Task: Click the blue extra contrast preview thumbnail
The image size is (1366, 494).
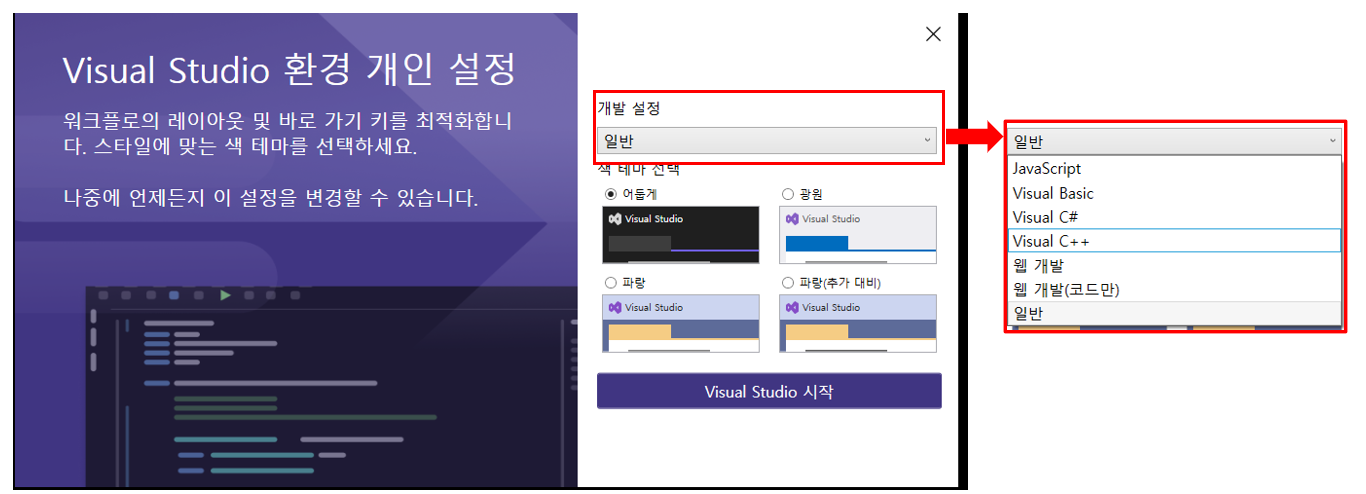Action: coord(858,323)
